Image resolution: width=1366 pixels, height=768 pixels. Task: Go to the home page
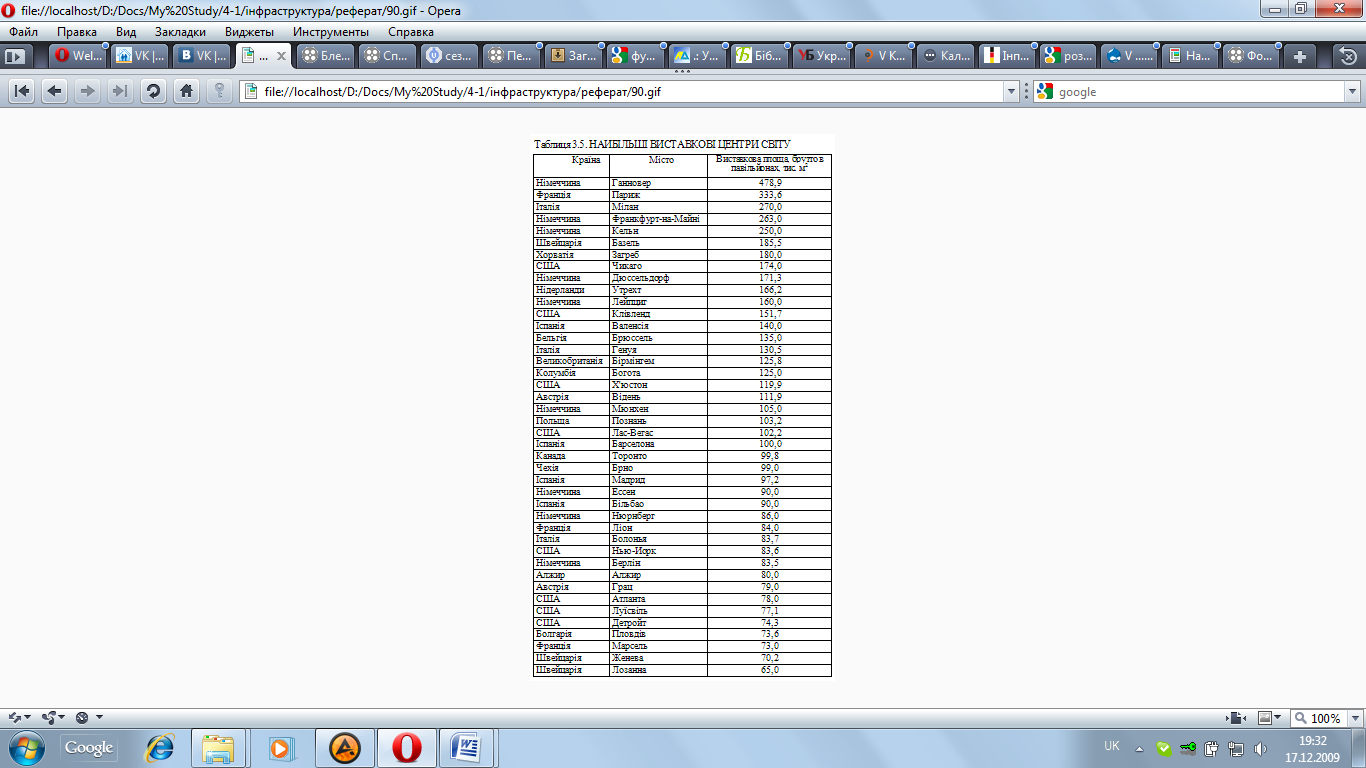[186, 91]
